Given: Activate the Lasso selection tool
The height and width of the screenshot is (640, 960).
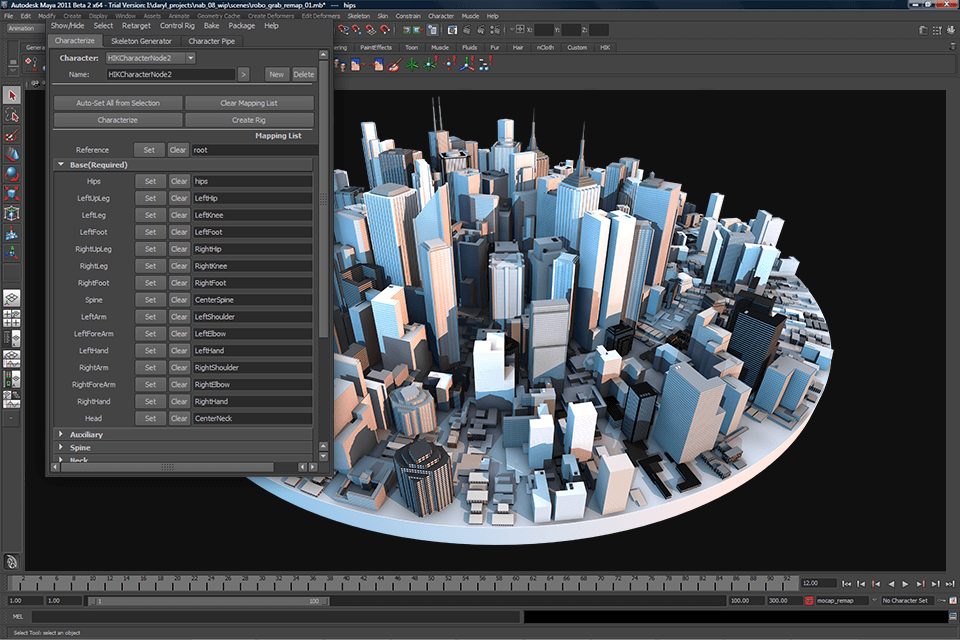Looking at the screenshot, I should 12,115.
